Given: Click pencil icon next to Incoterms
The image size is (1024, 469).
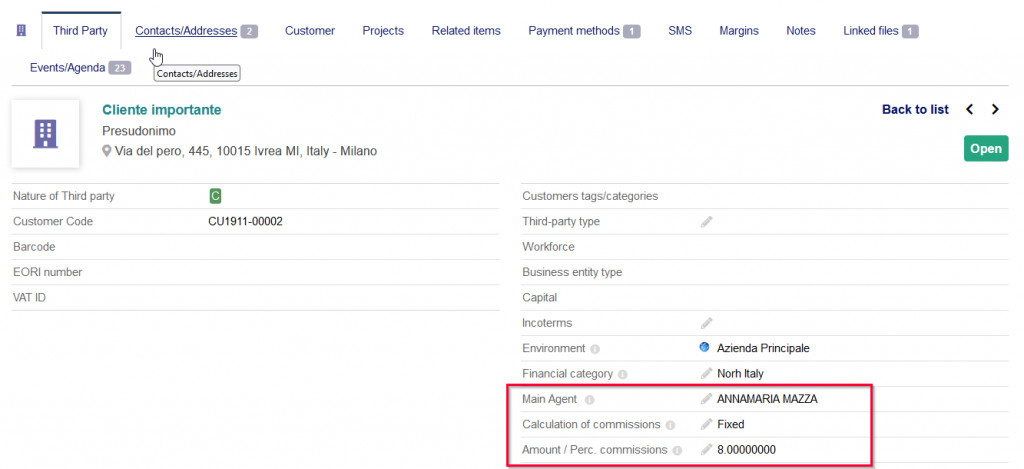Looking at the screenshot, I should tap(706, 323).
